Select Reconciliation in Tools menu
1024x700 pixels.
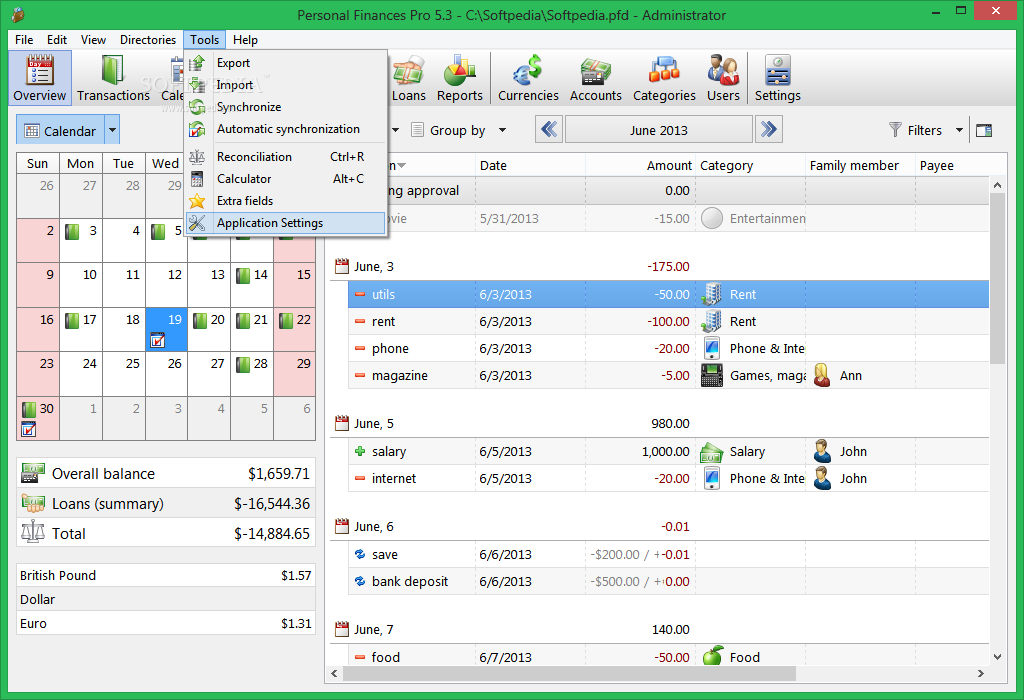[x=285, y=157]
